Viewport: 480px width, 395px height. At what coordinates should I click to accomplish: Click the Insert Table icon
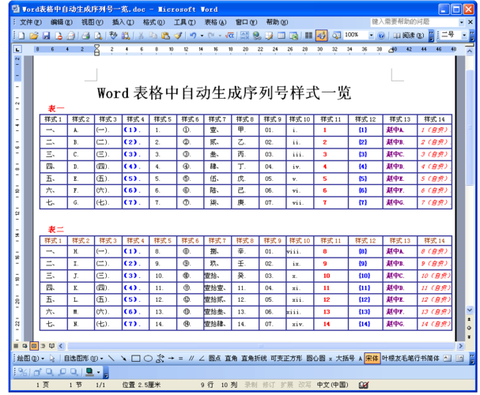tap(281, 35)
